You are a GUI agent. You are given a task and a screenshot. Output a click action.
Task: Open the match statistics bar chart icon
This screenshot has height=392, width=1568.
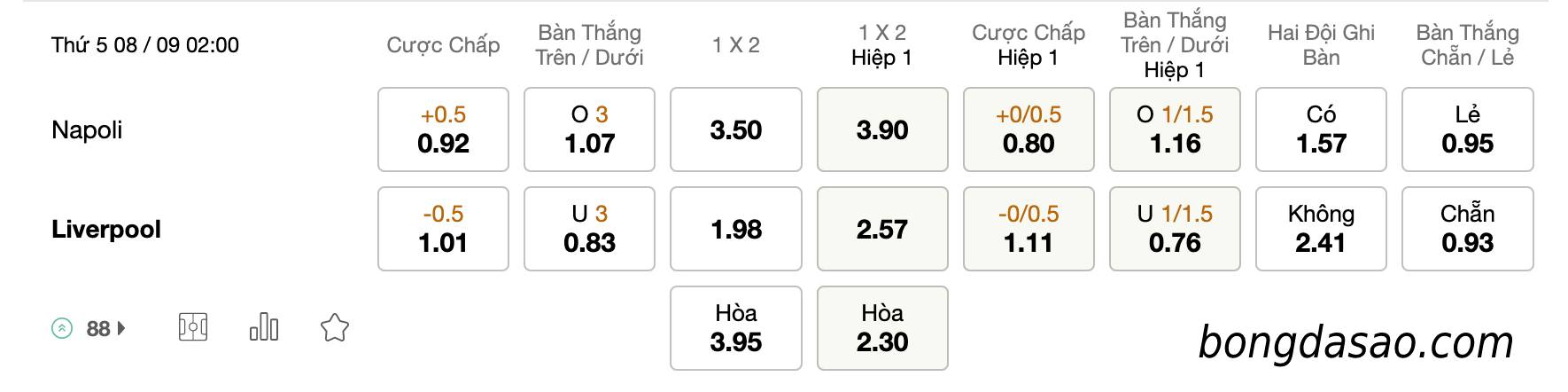264,328
